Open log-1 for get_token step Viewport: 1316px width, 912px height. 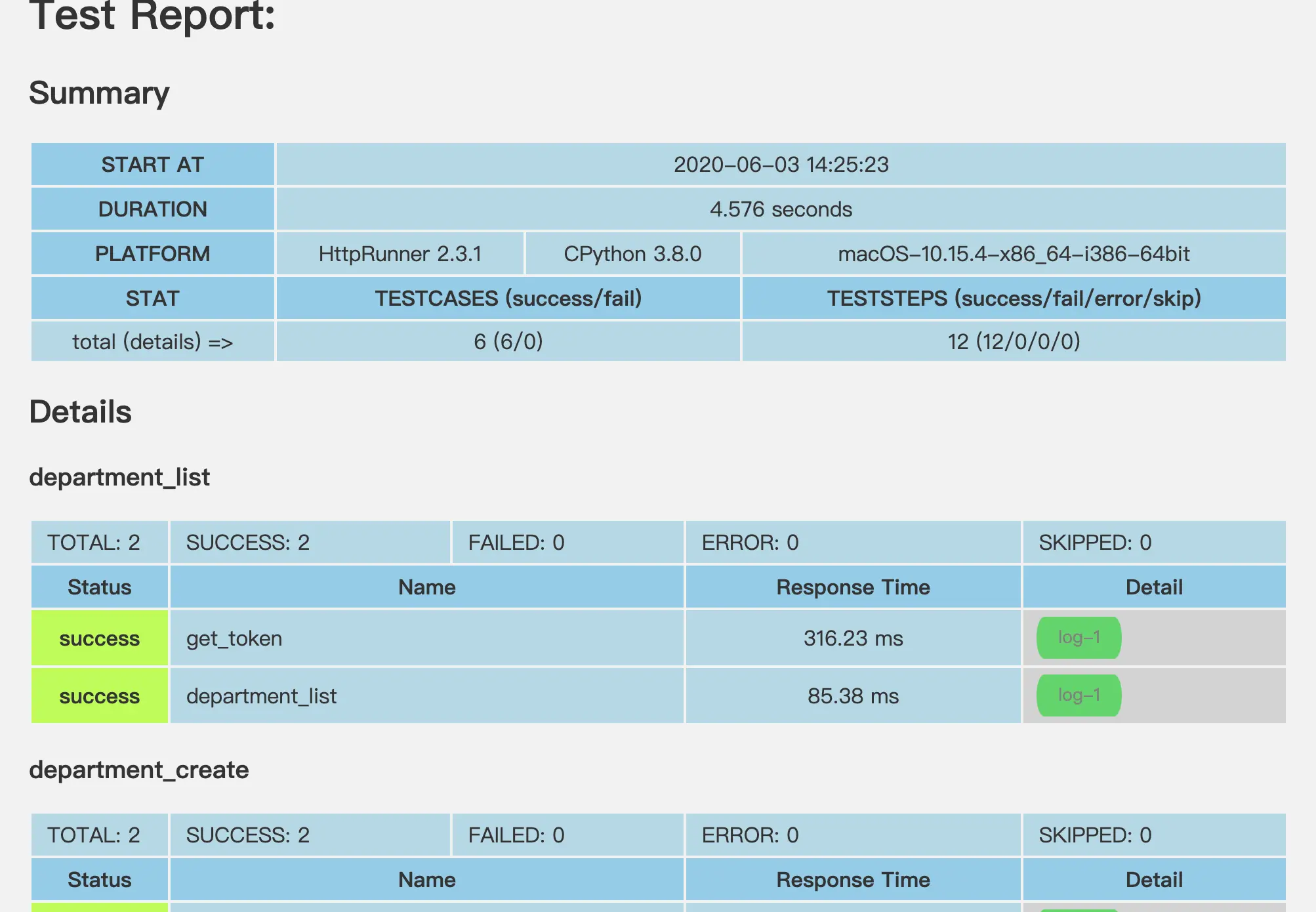[1079, 638]
